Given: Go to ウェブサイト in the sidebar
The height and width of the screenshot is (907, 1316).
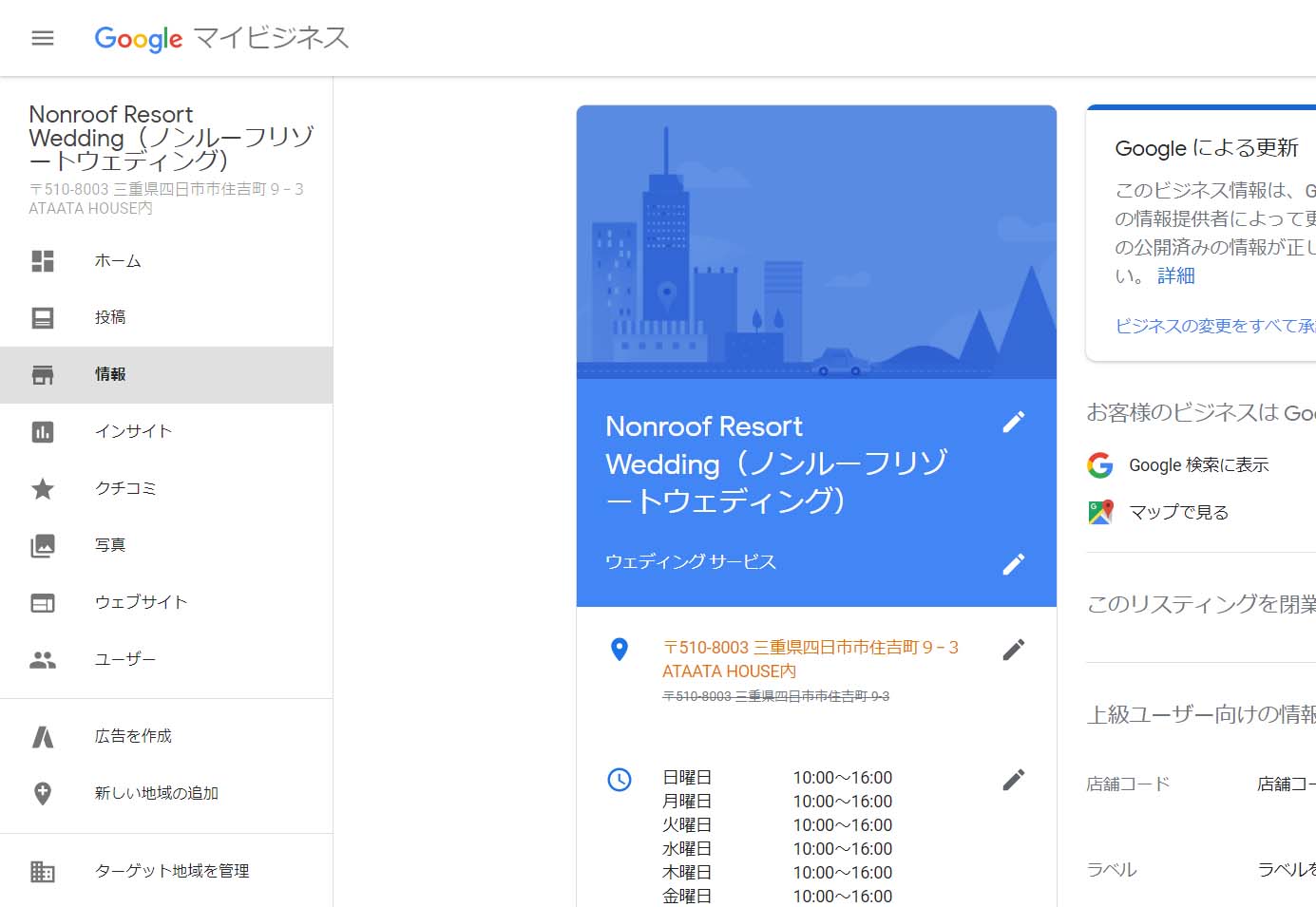Looking at the screenshot, I should pyautogui.click(x=166, y=603).
